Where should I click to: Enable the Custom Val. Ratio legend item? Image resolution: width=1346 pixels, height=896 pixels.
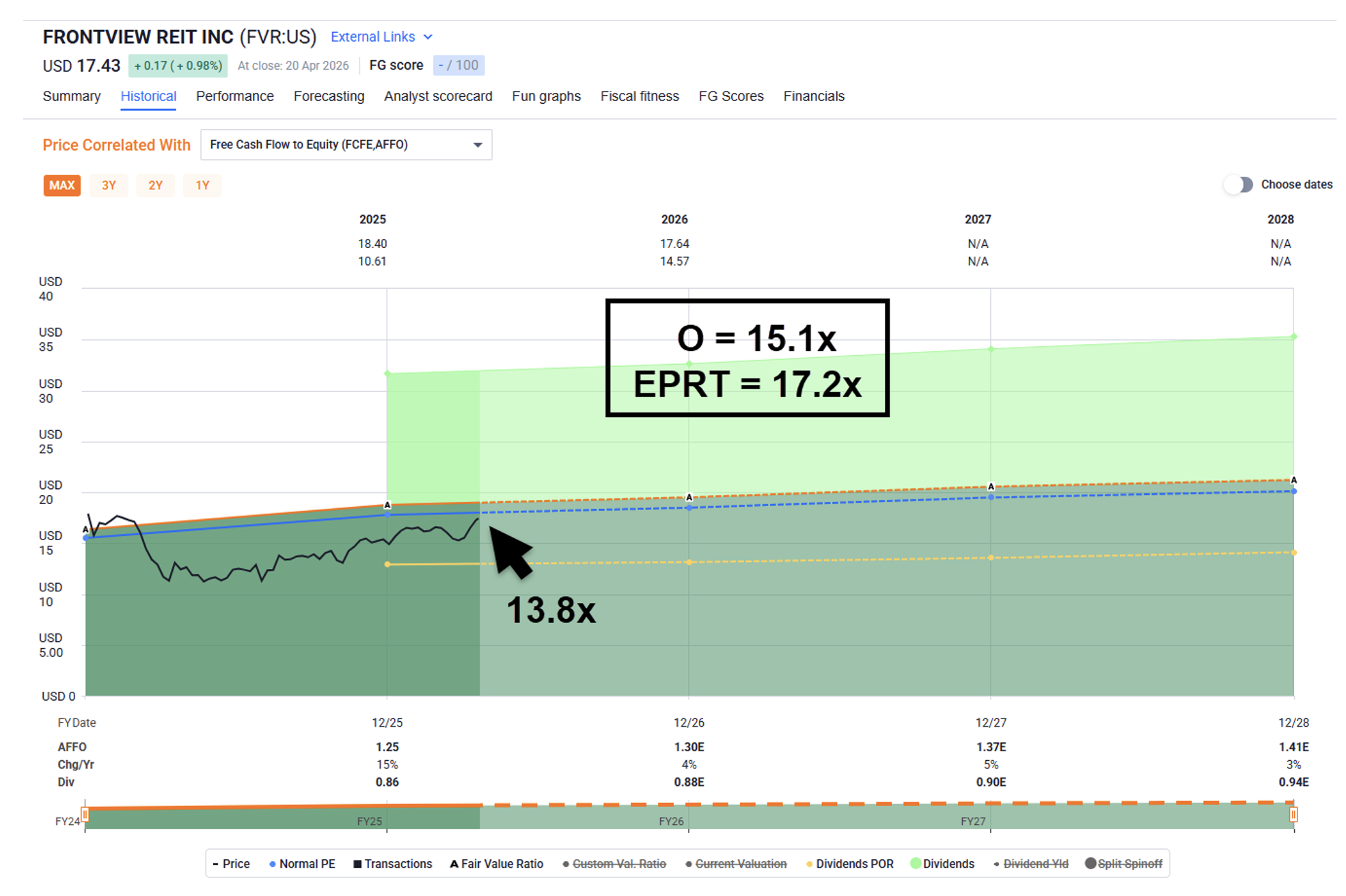click(618, 864)
